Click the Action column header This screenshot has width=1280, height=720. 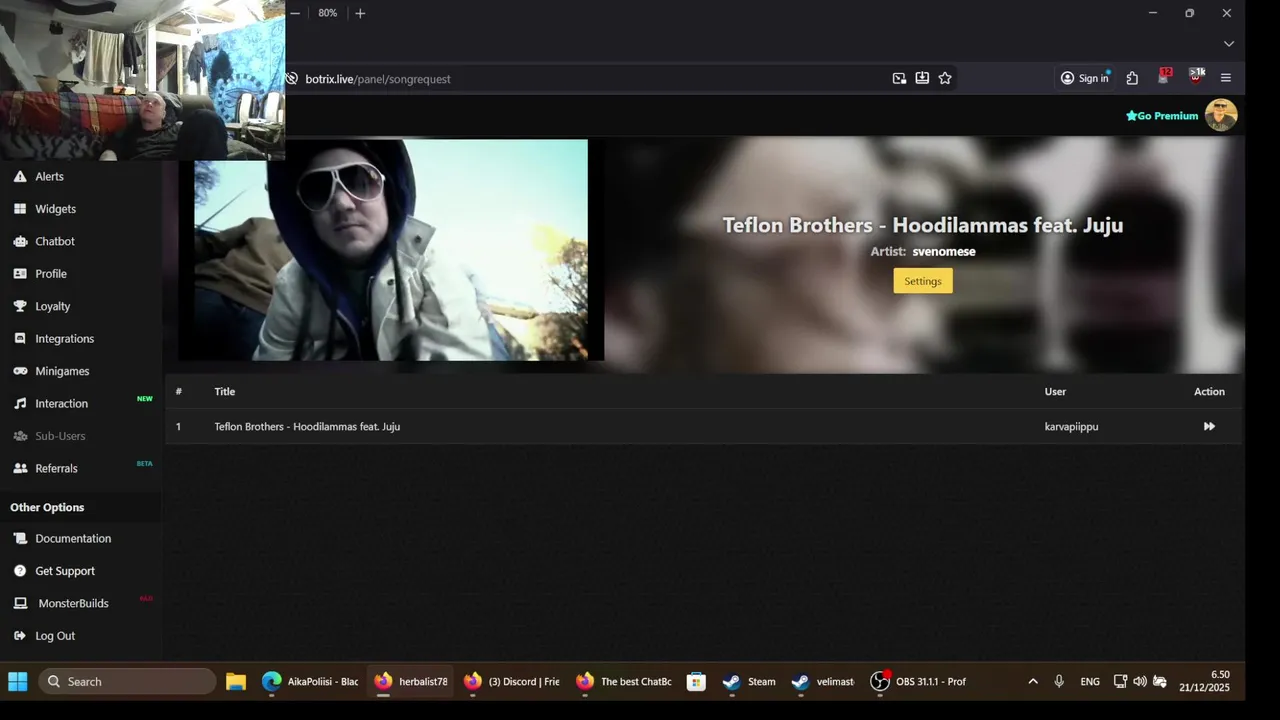click(x=1209, y=392)
